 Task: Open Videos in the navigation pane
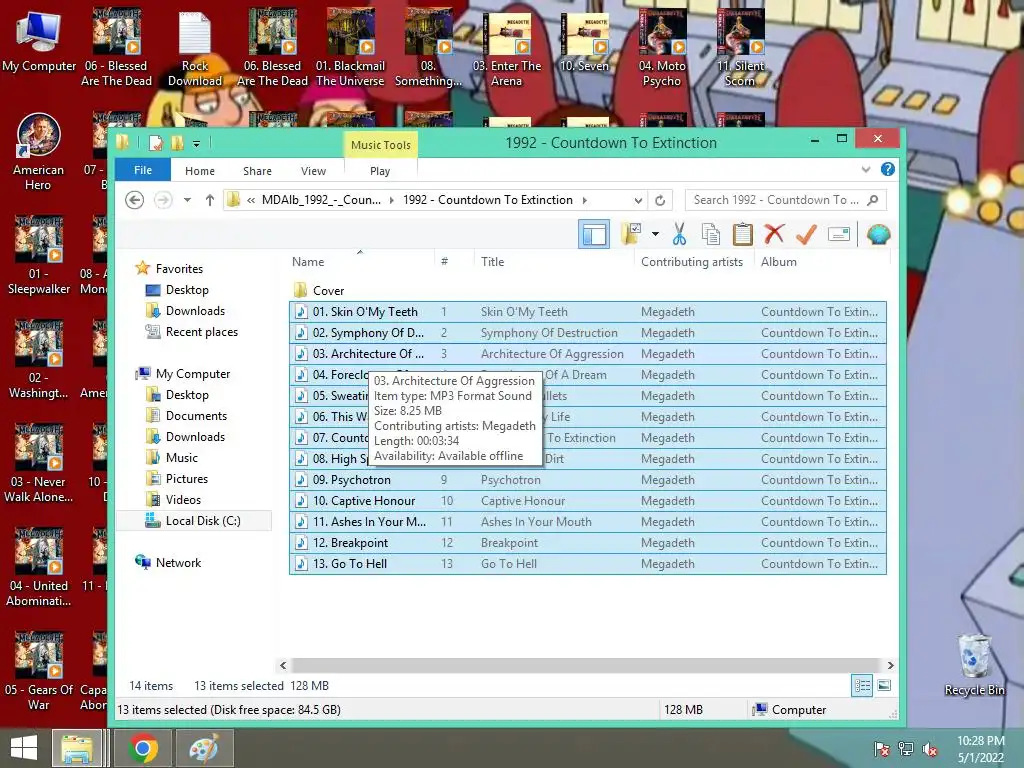click(x=183, y=500)
